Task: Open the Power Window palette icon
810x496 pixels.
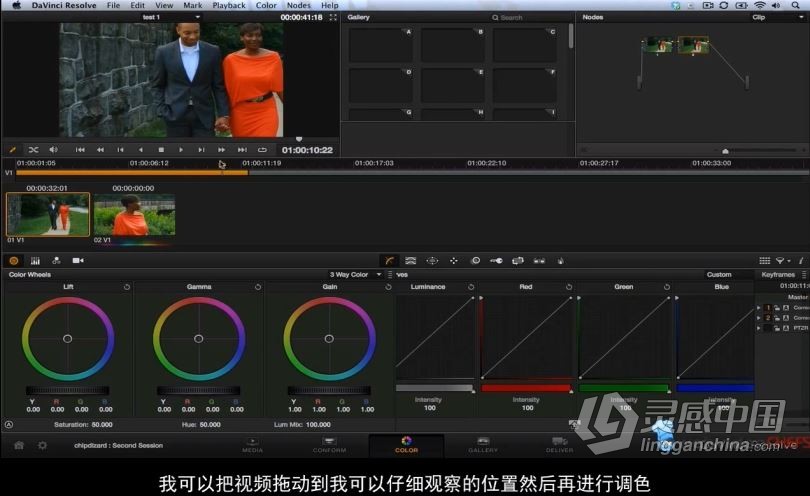Action: (432, 261)
